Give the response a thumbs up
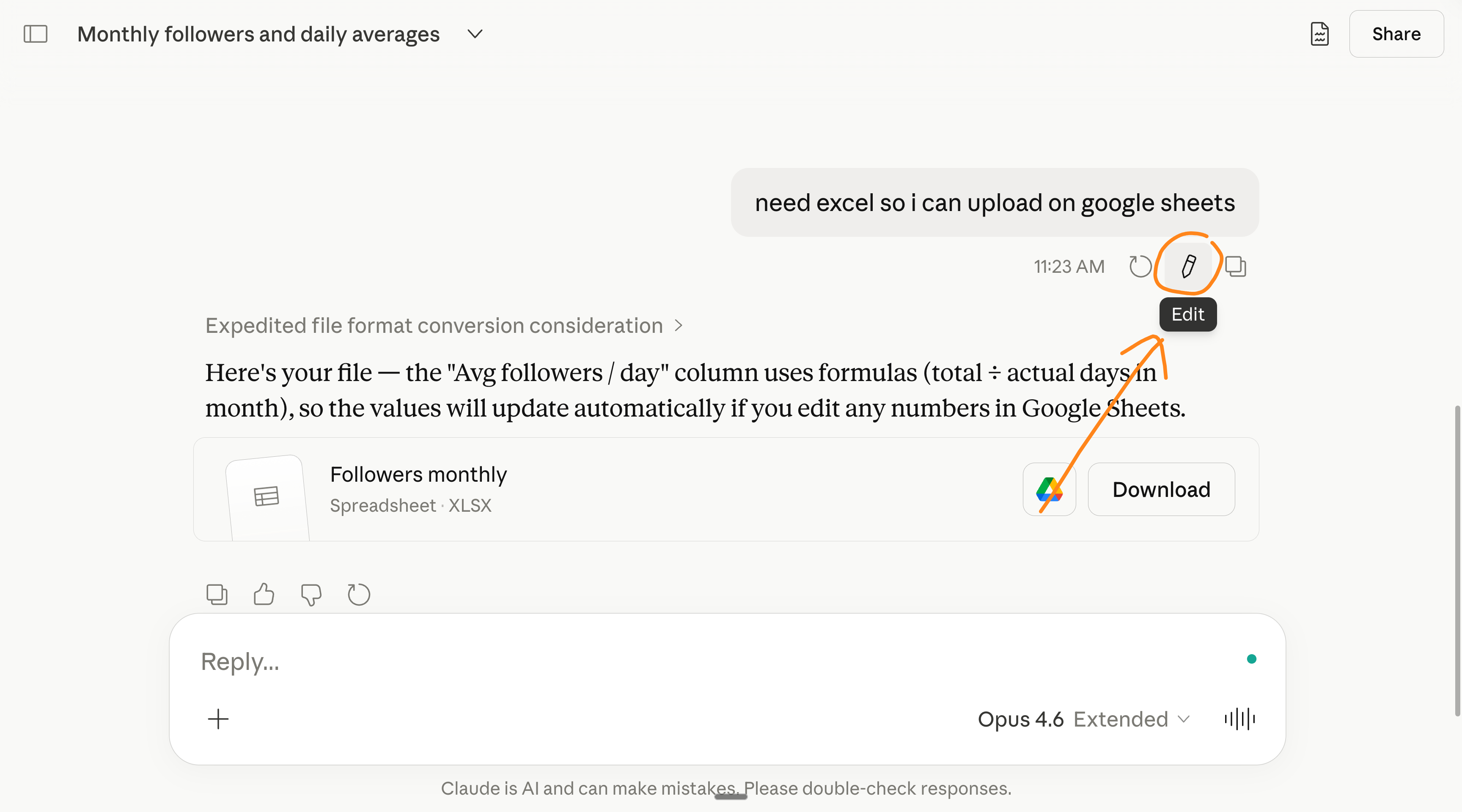This screenshot has width=1462, height=812. pyautogui.click(x=264, y=595)
